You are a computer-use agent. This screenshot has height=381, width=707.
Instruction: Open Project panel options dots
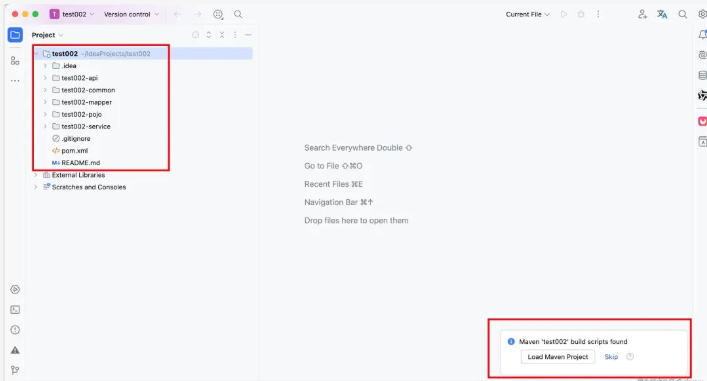click(235, 35)
